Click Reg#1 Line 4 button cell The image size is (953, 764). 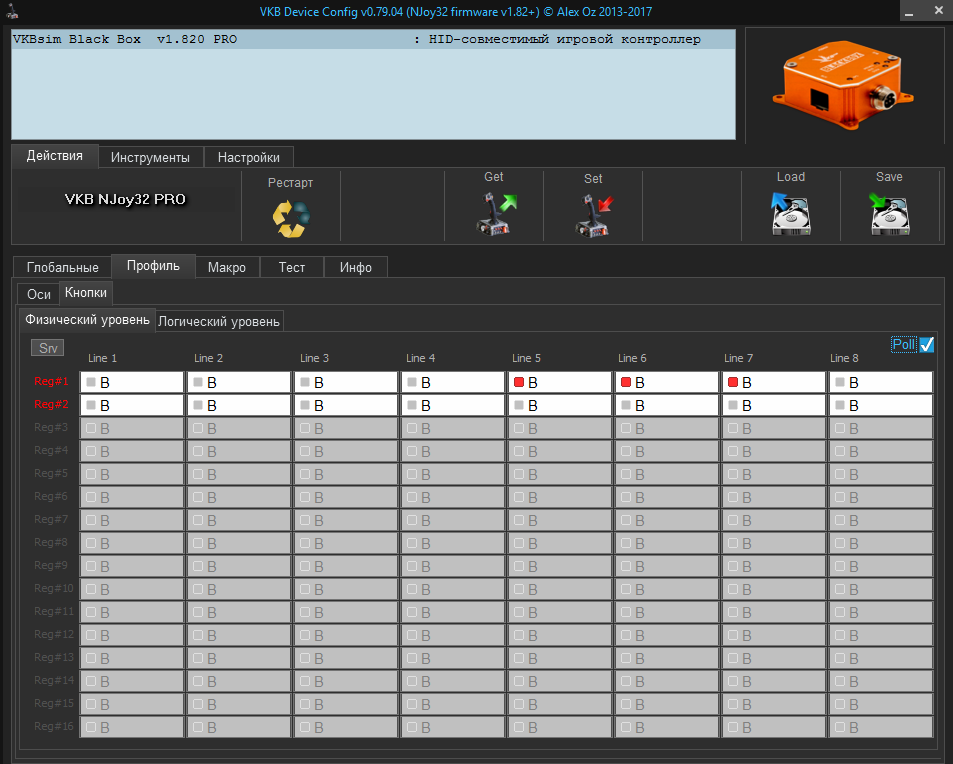pos(453,382)
